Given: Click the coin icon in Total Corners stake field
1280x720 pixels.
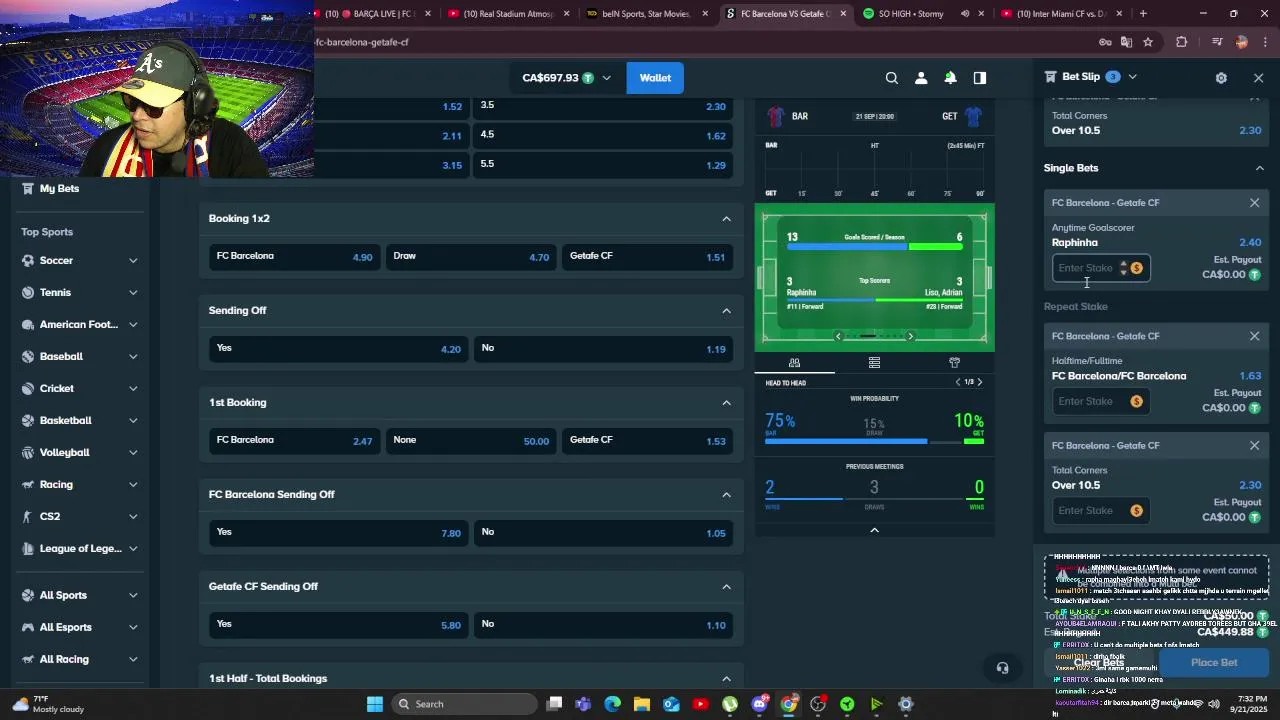Looking at the screenshot, I should (x=1136, y=511).
